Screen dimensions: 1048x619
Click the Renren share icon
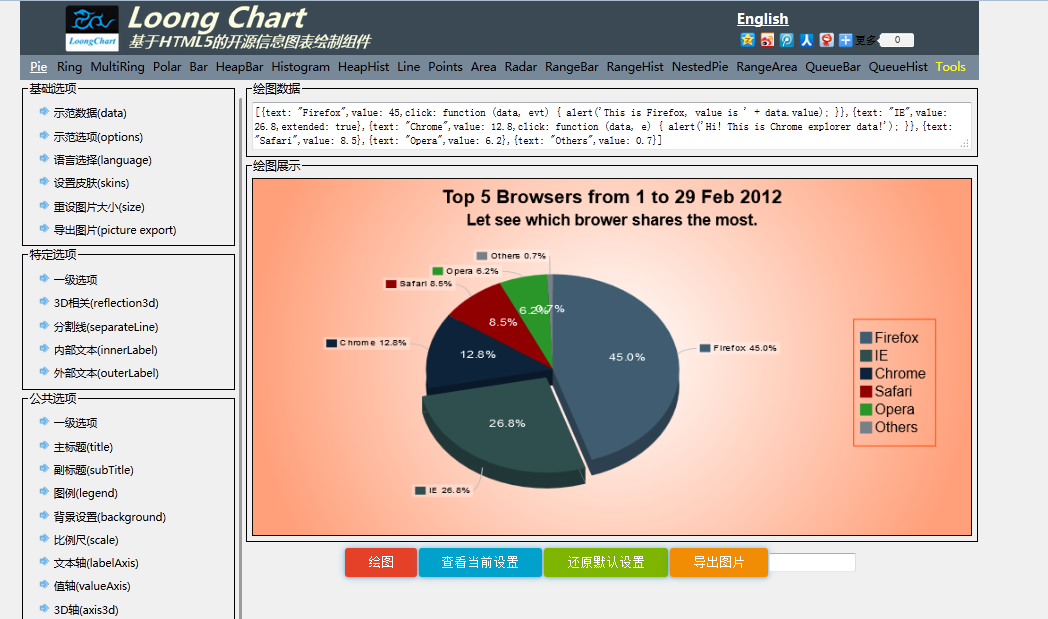click(x=806, y=40)
